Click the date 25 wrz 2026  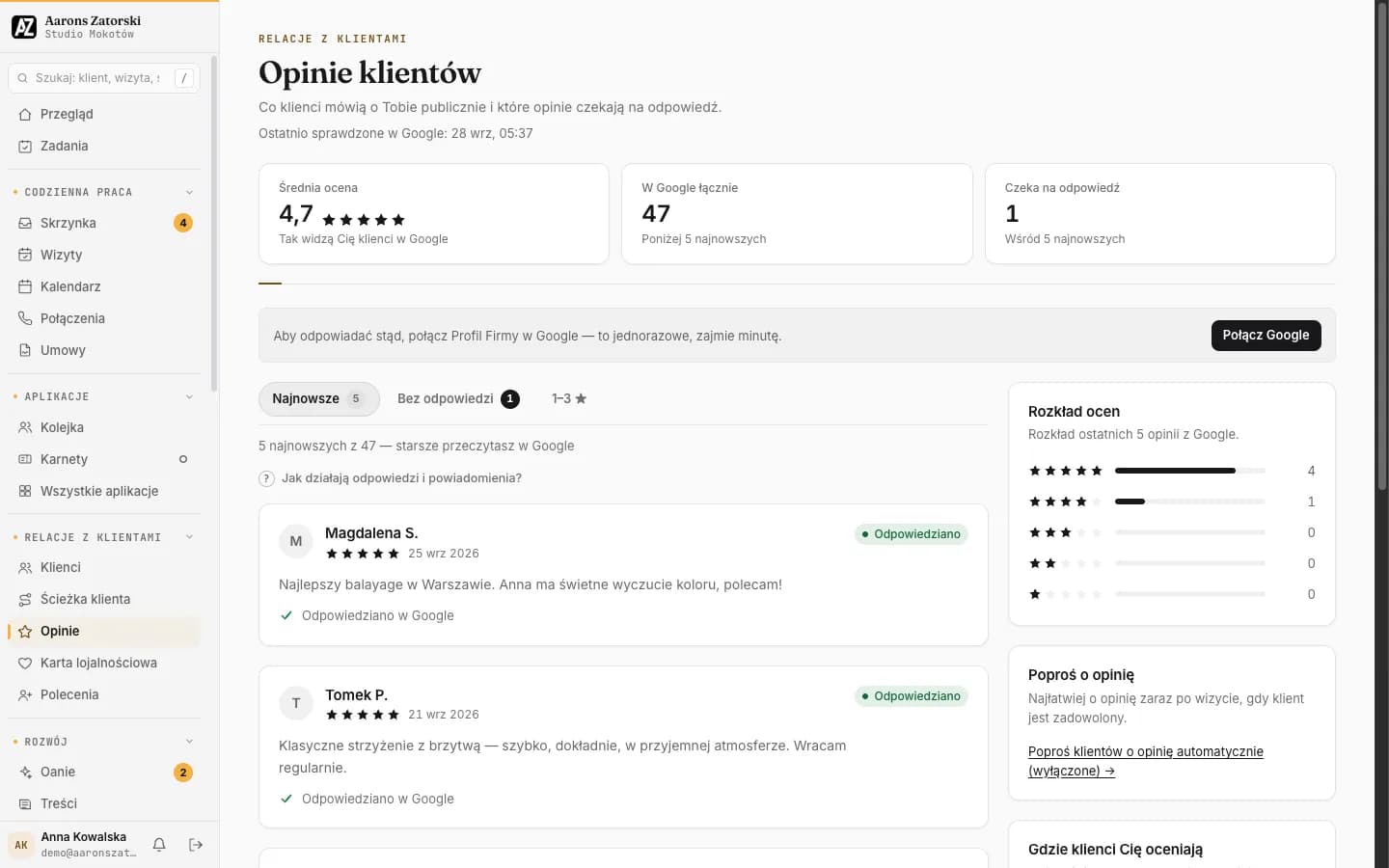[444, 554]
